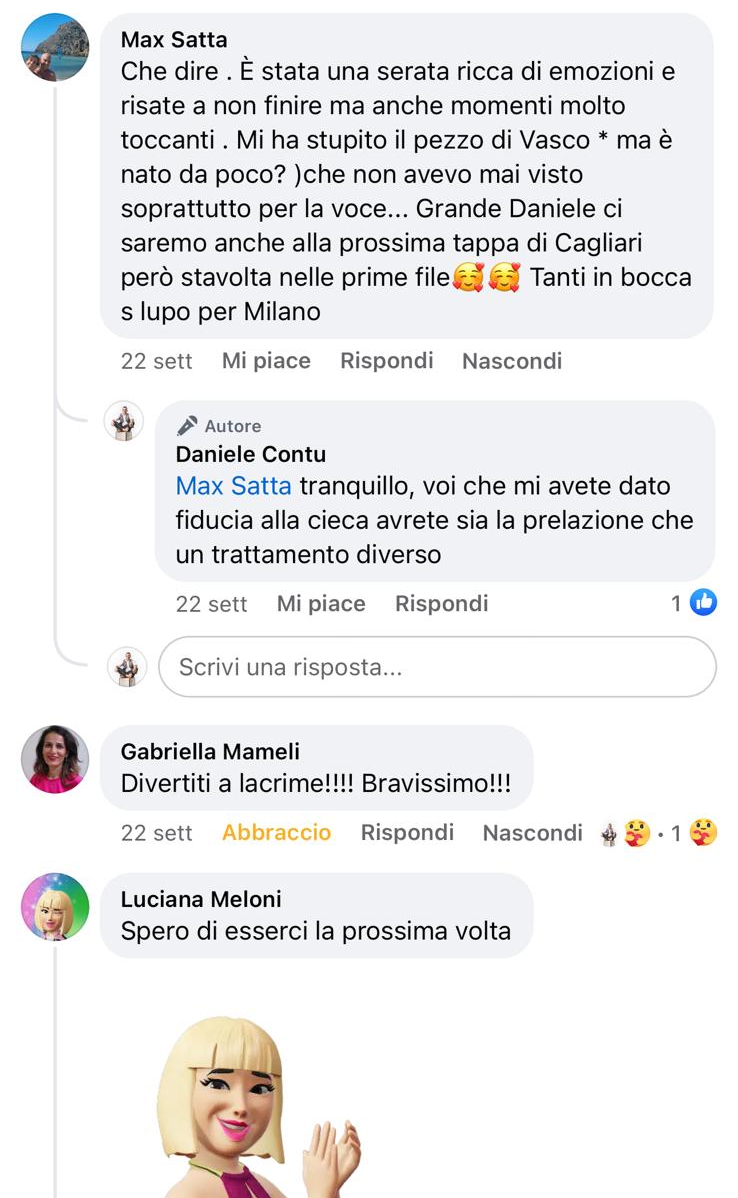The width and height of the screenshot is (738, 1198).
Task: Like Max Satta's comment with Mi piace
Action: click(x=266, y=361)
